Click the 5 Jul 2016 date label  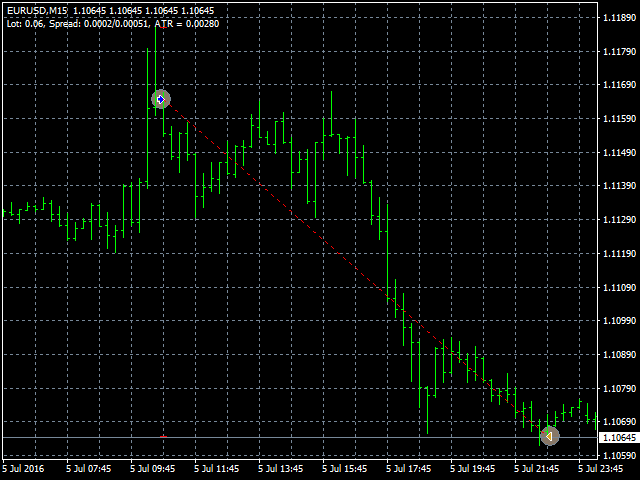23,468
